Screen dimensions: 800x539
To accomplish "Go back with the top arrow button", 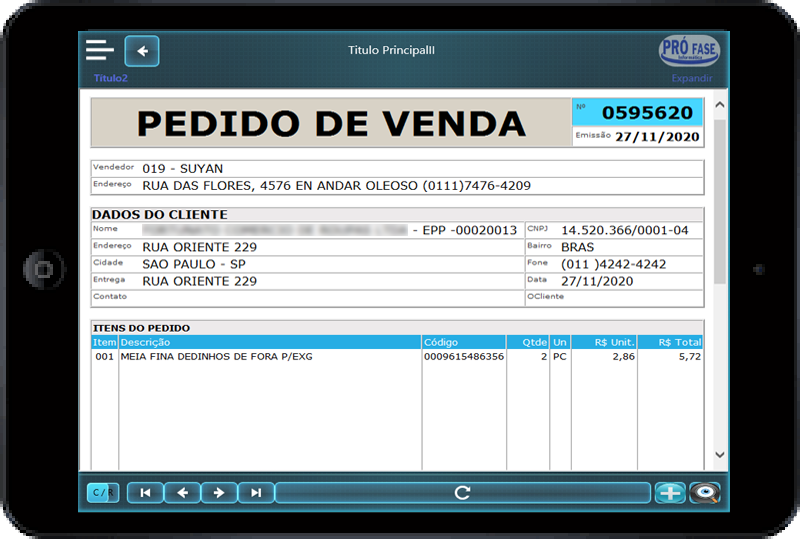I will (x=142, y=51).
